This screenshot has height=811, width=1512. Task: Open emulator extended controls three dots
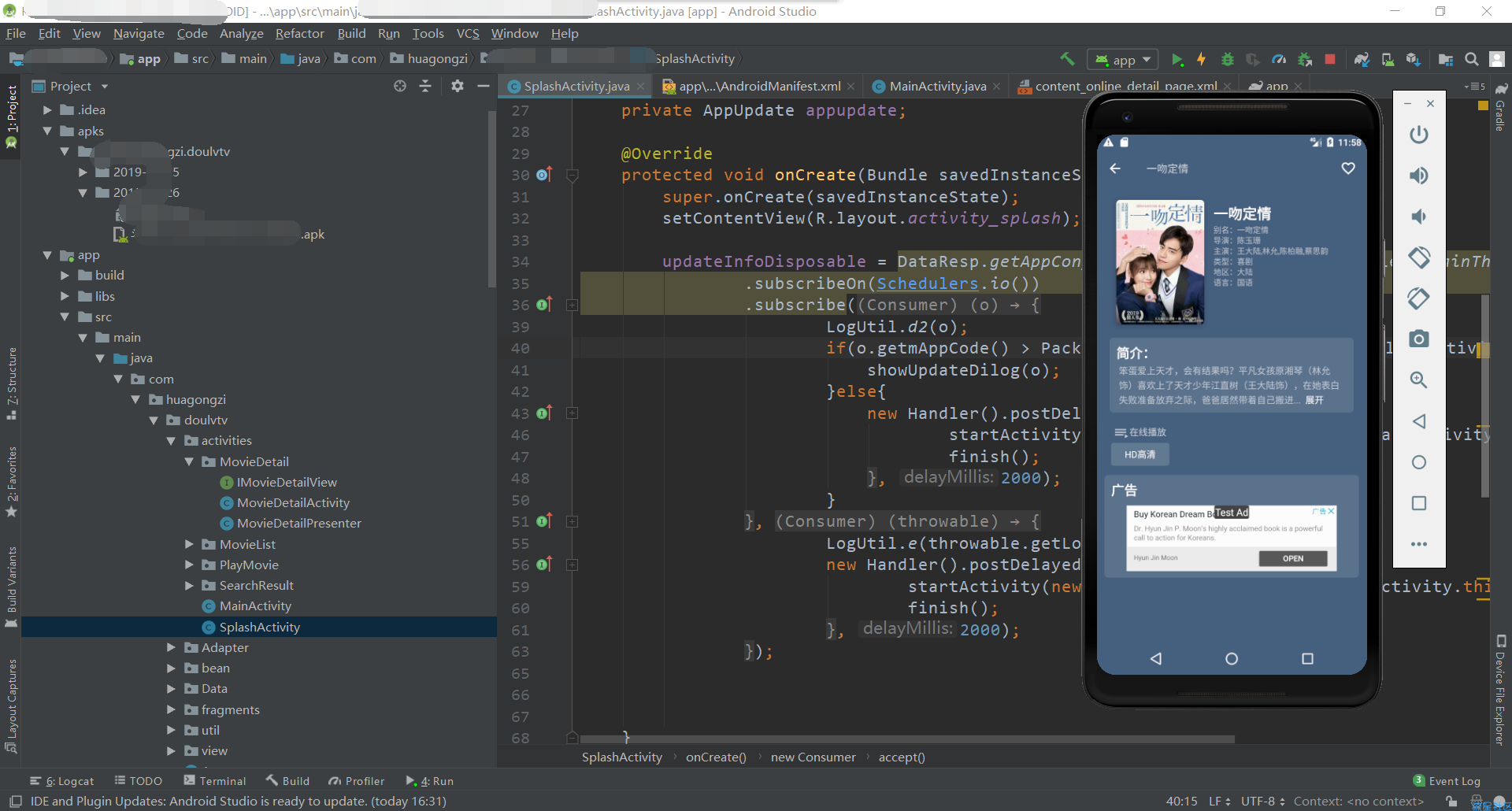(x=1419, y=544)
